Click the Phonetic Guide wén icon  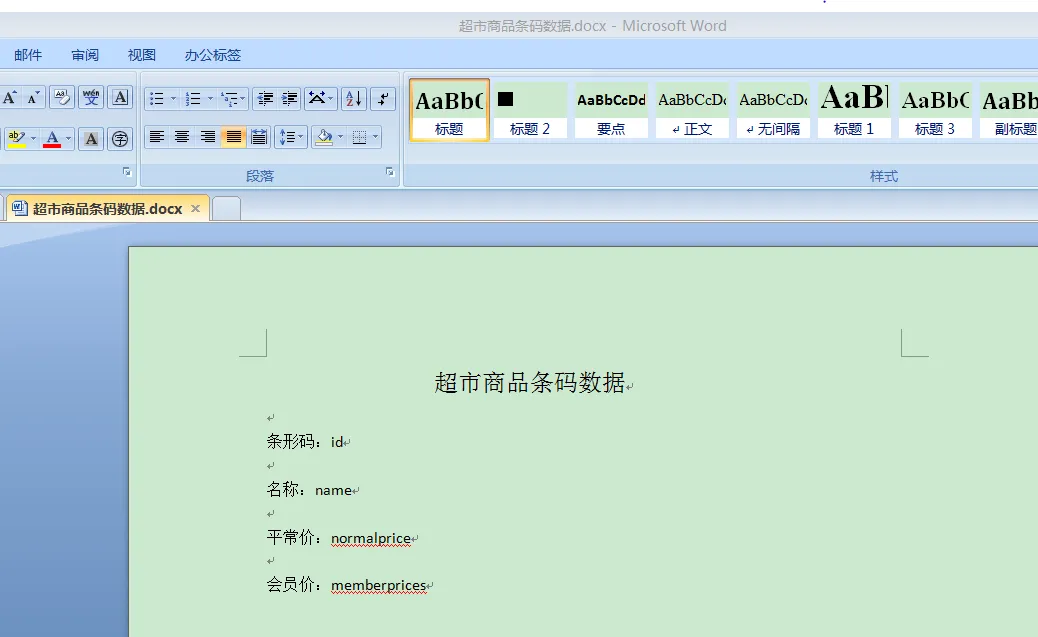point(91,98)
